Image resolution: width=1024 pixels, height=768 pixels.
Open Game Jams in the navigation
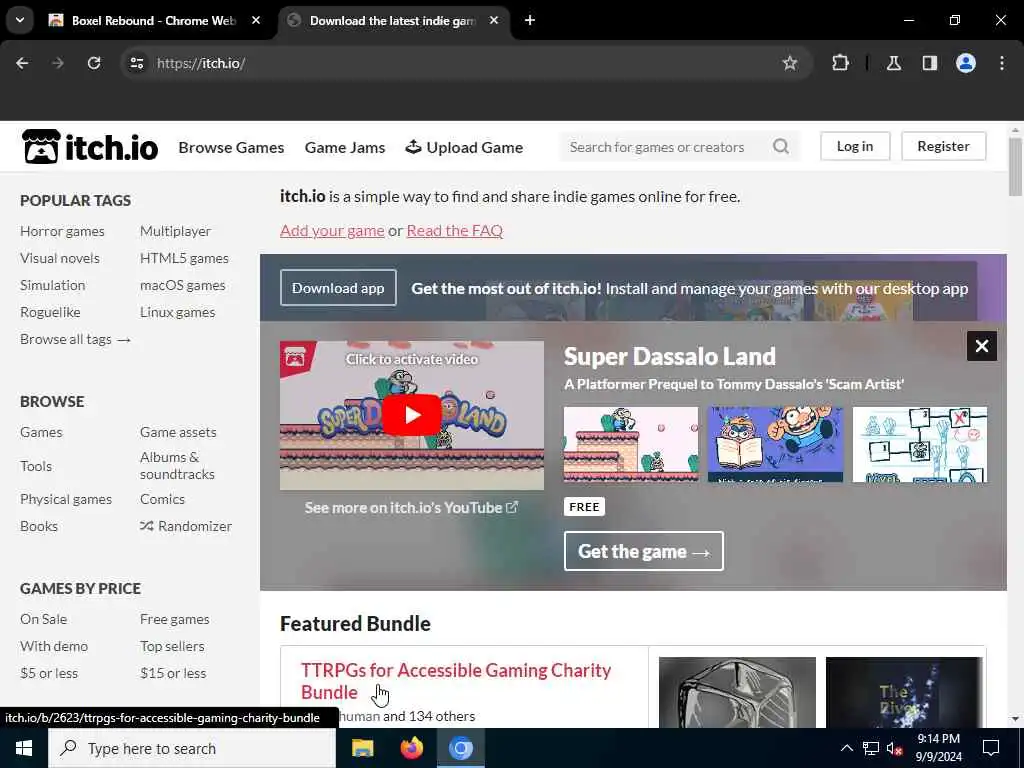click(x=345, y=148)
